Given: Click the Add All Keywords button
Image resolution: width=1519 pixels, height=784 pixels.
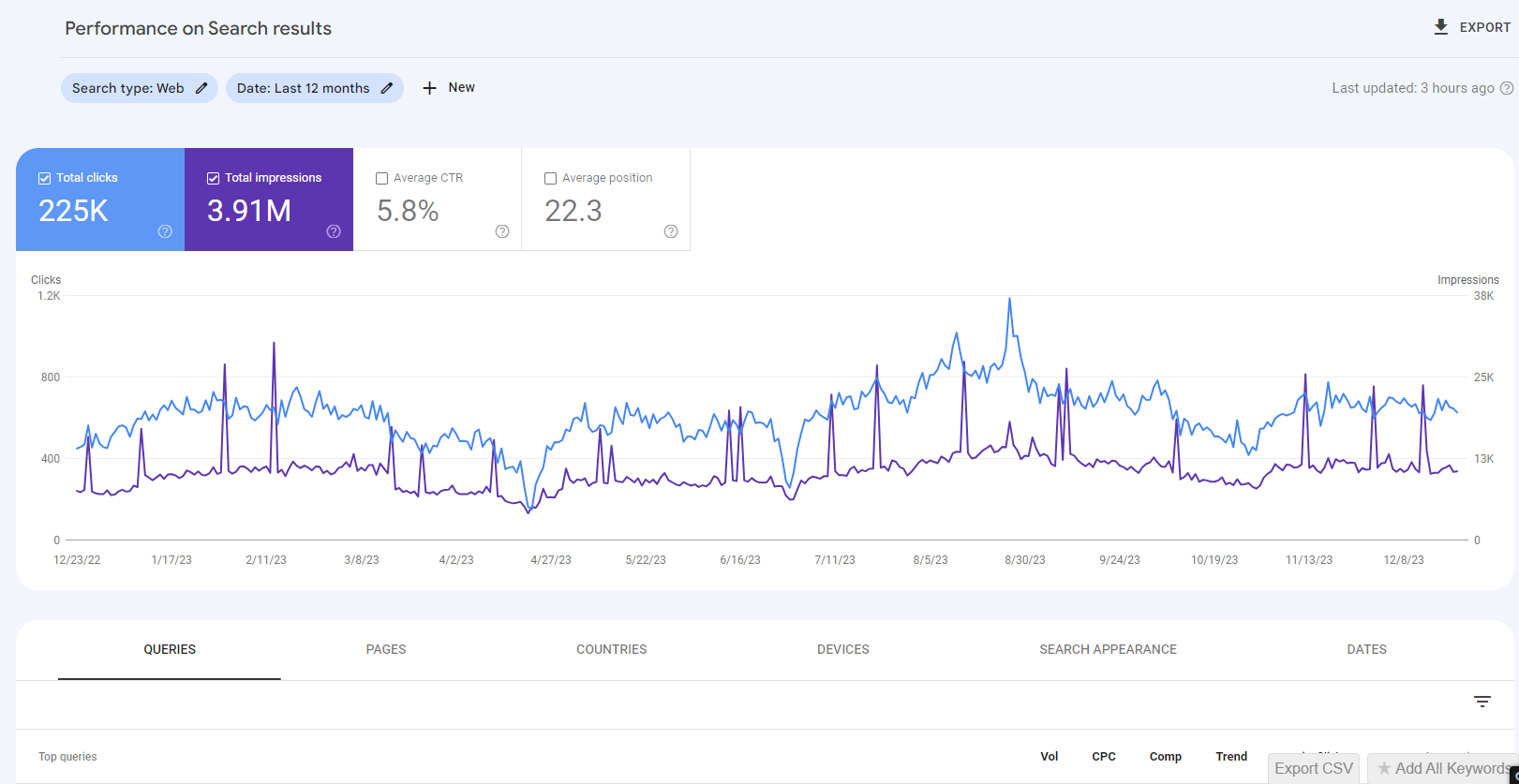Looking at the screenshot, I should (1443, 768).
